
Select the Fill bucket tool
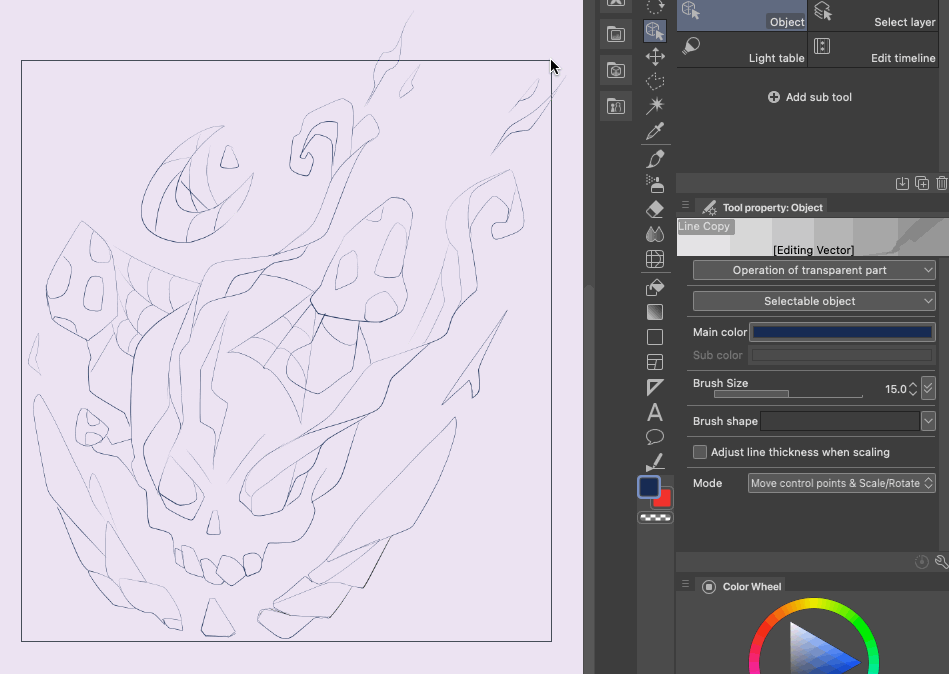point(655,287)
